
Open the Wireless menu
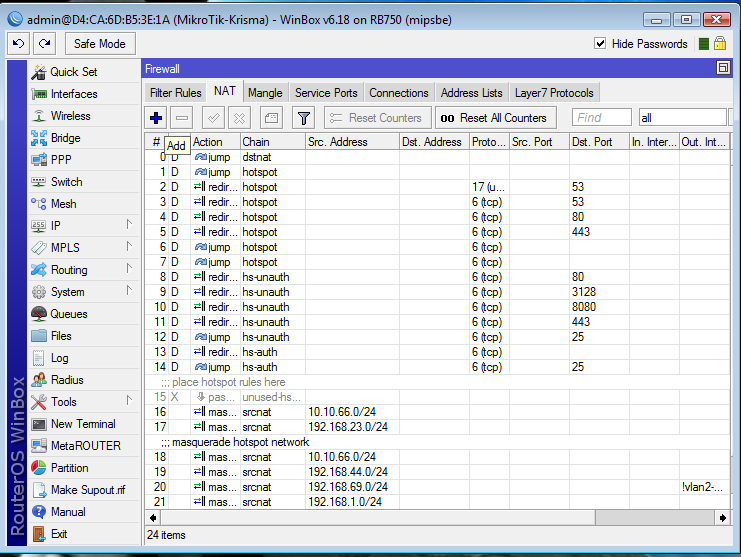84,116
